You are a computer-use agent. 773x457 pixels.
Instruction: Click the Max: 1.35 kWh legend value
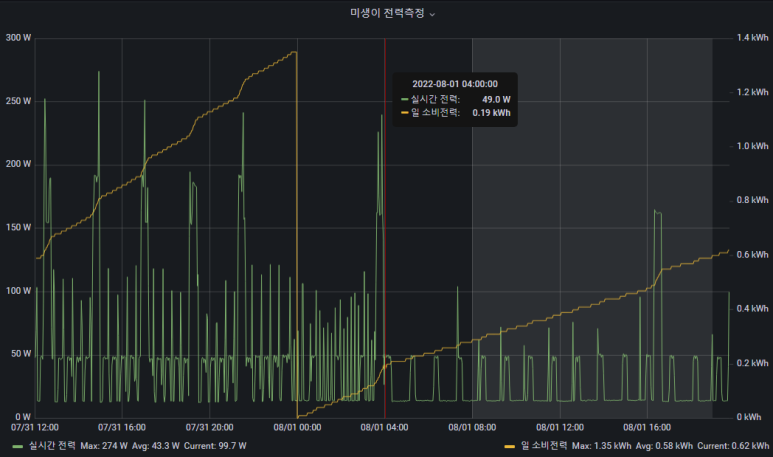[x=601, y=446]
